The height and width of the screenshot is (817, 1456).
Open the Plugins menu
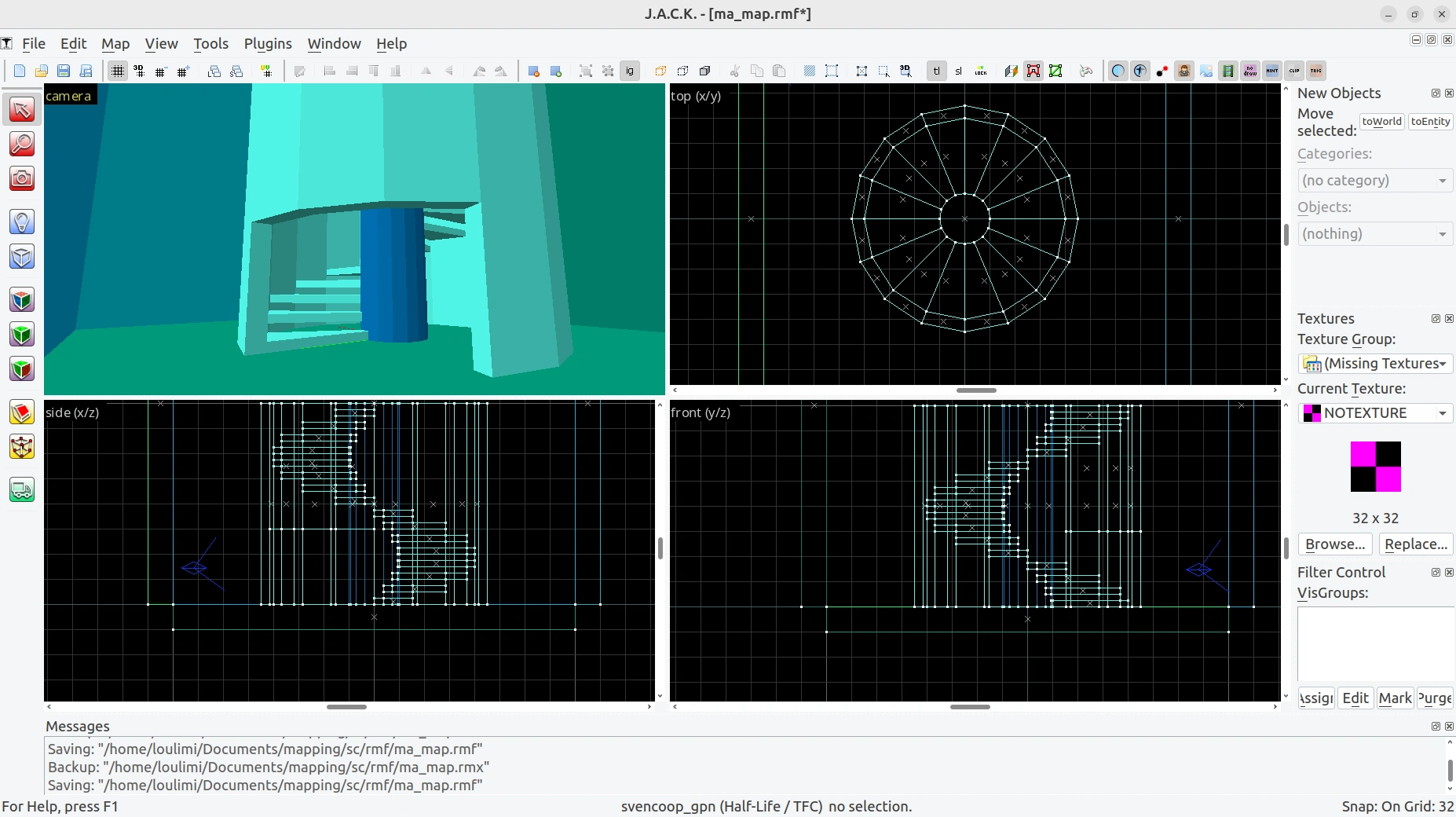[268, 44]
